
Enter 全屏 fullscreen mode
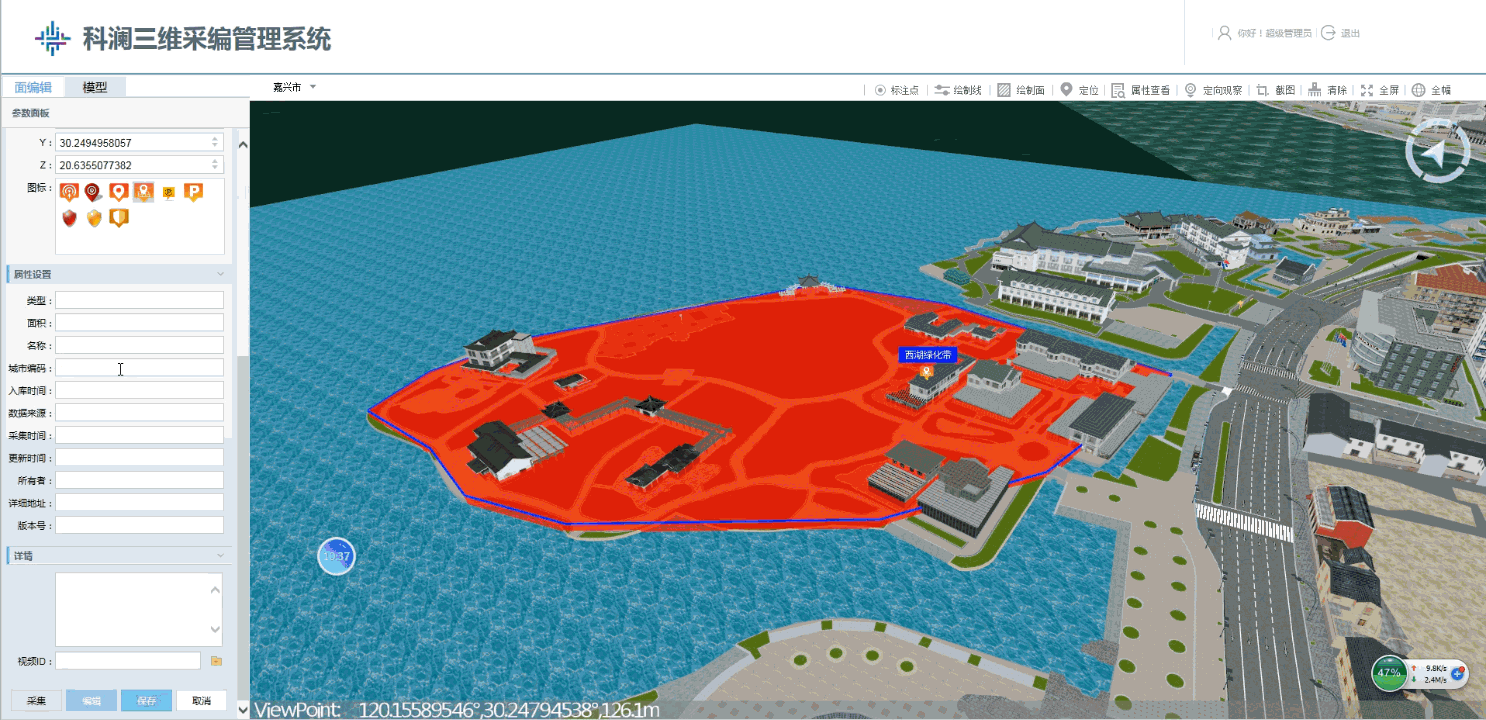1380,90
